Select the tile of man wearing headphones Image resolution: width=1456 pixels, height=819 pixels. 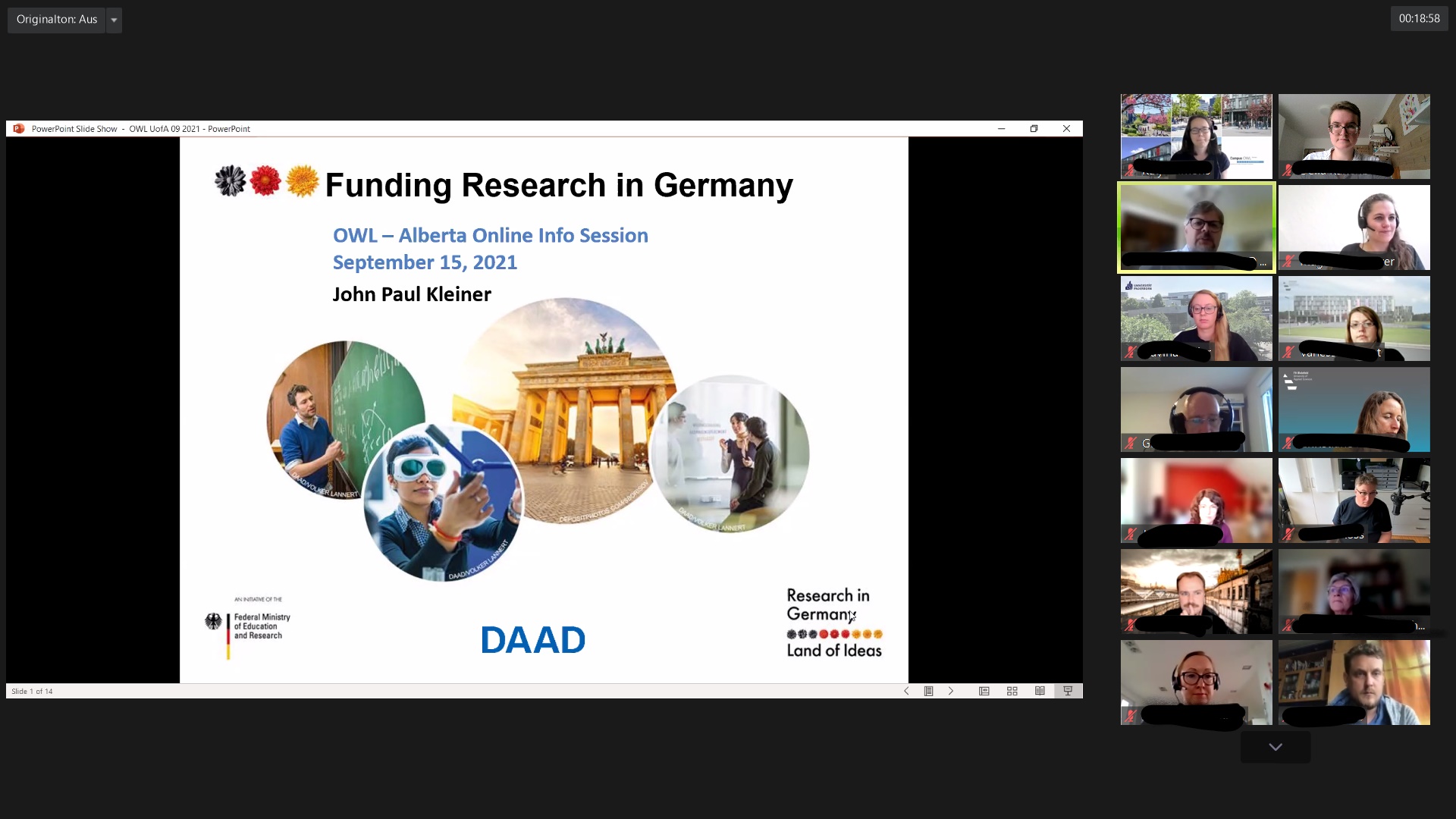pos(1197,409)
